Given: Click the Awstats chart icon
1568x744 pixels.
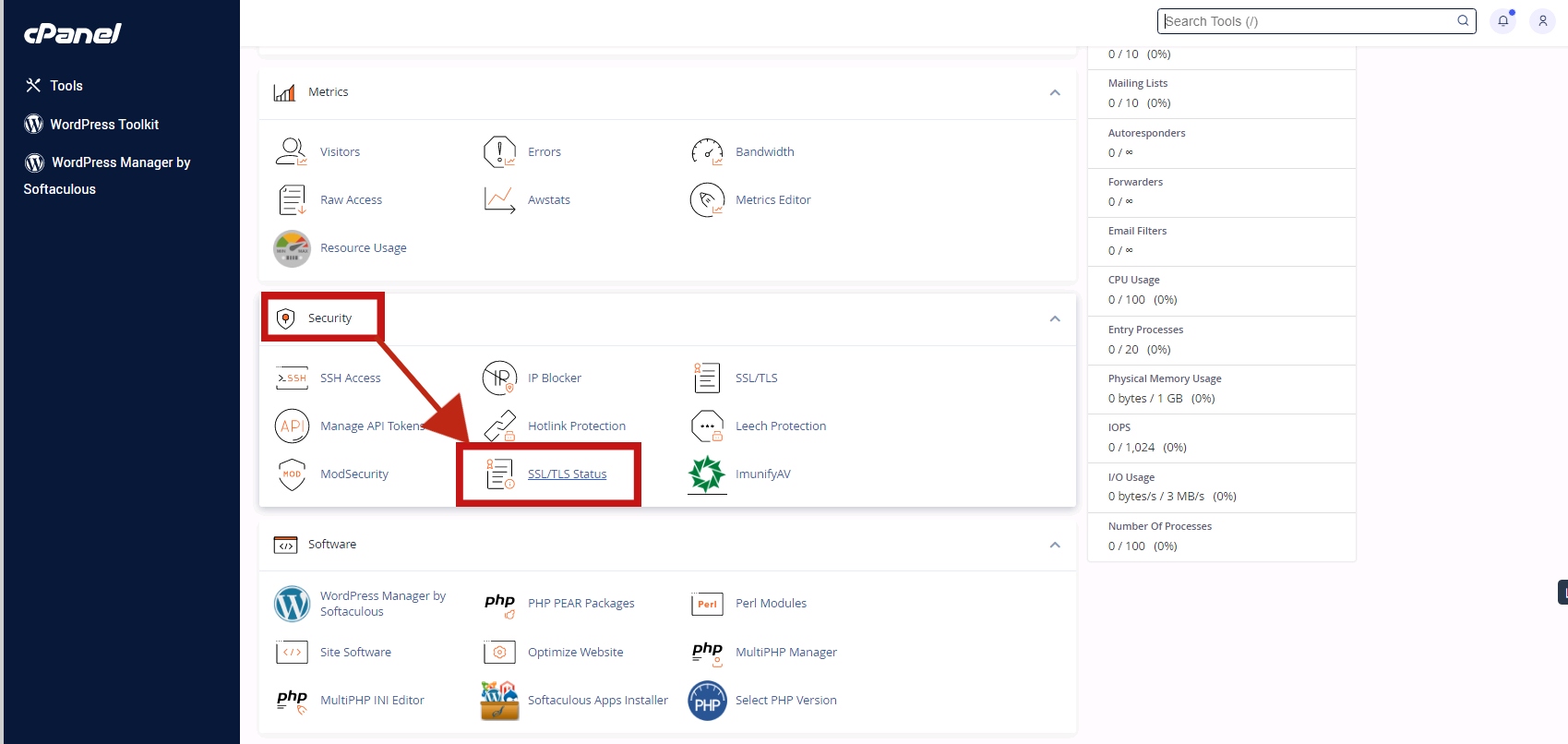Looking at the screenshot, I should point(499,199).
